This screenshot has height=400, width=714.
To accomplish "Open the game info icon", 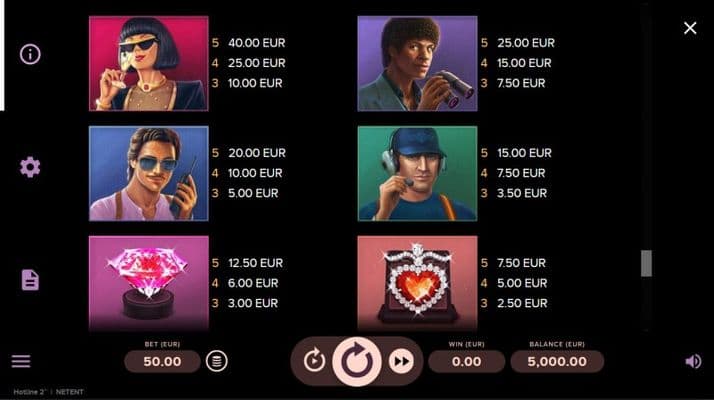I will point(30,54).
